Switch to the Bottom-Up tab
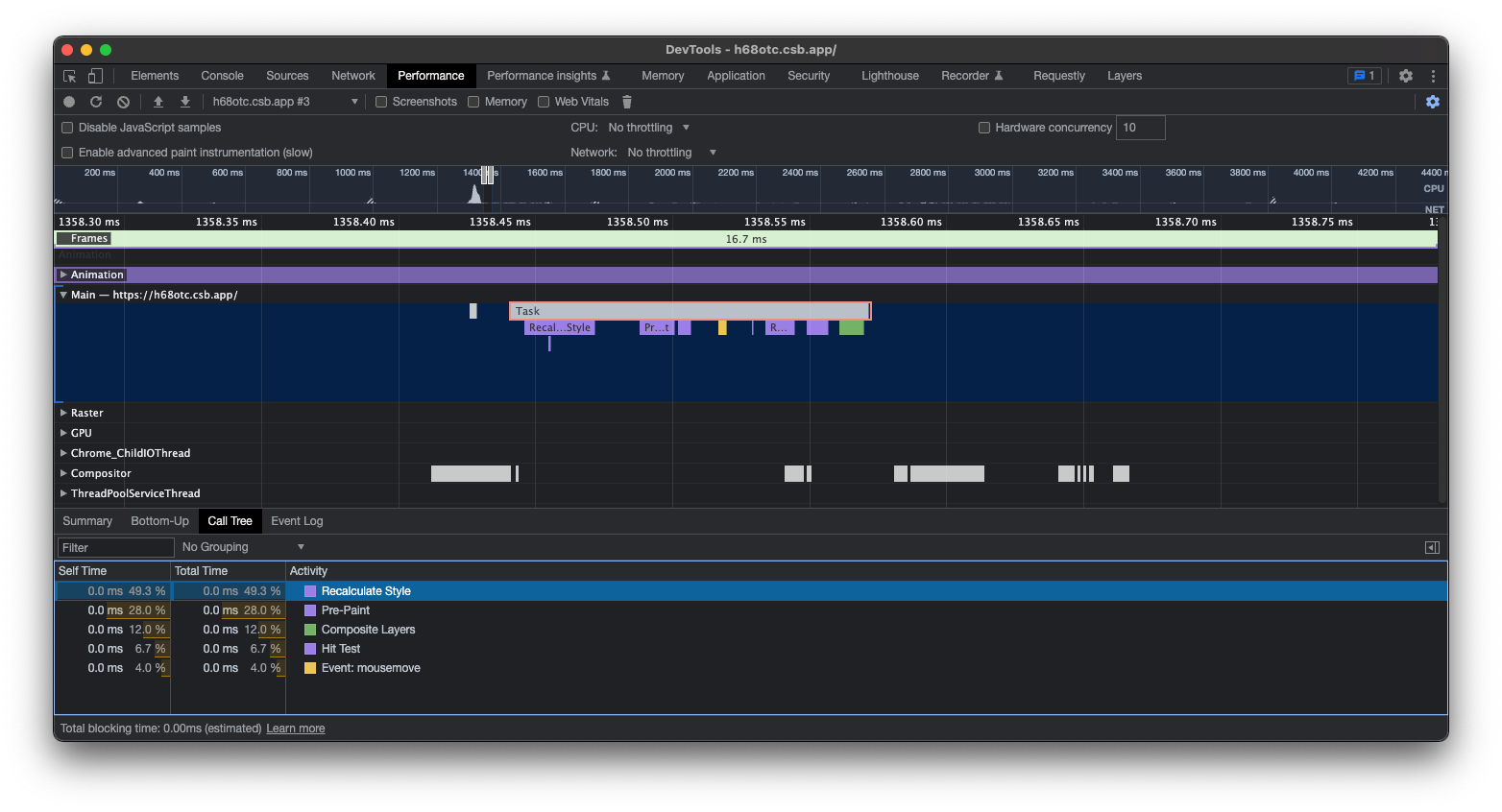Screen dimensions: 1502x812 [x=159, y=520]
